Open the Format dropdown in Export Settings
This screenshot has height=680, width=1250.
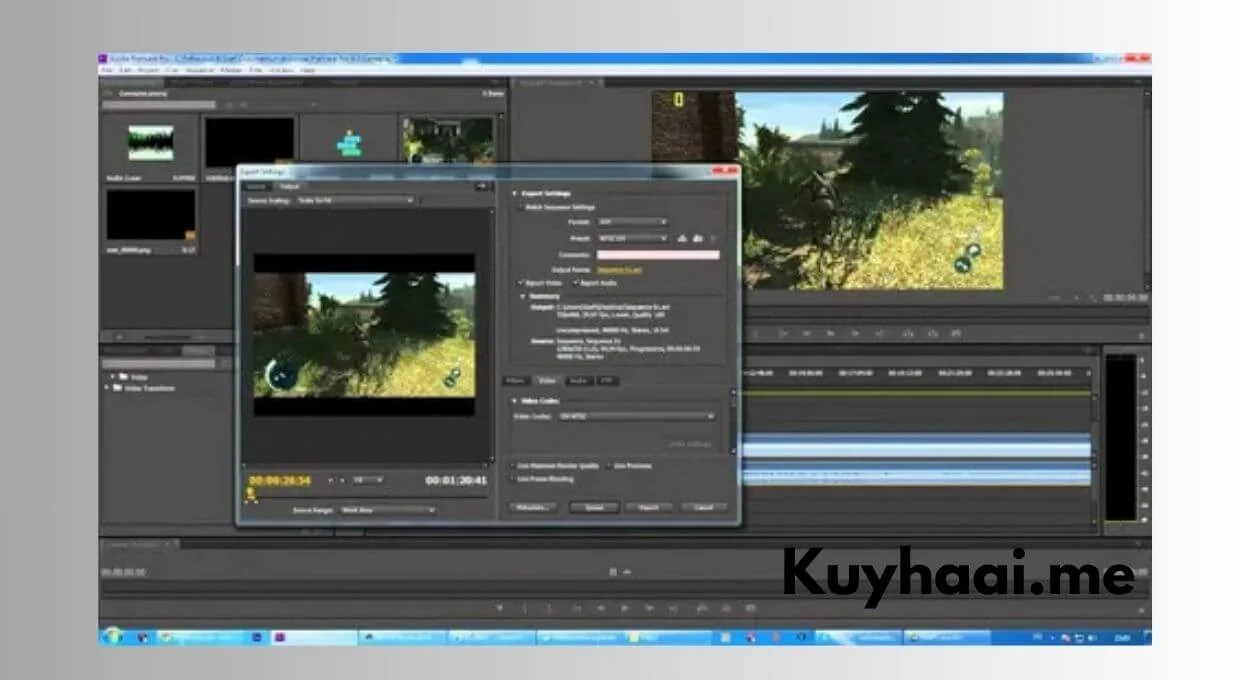coord(632,222)
